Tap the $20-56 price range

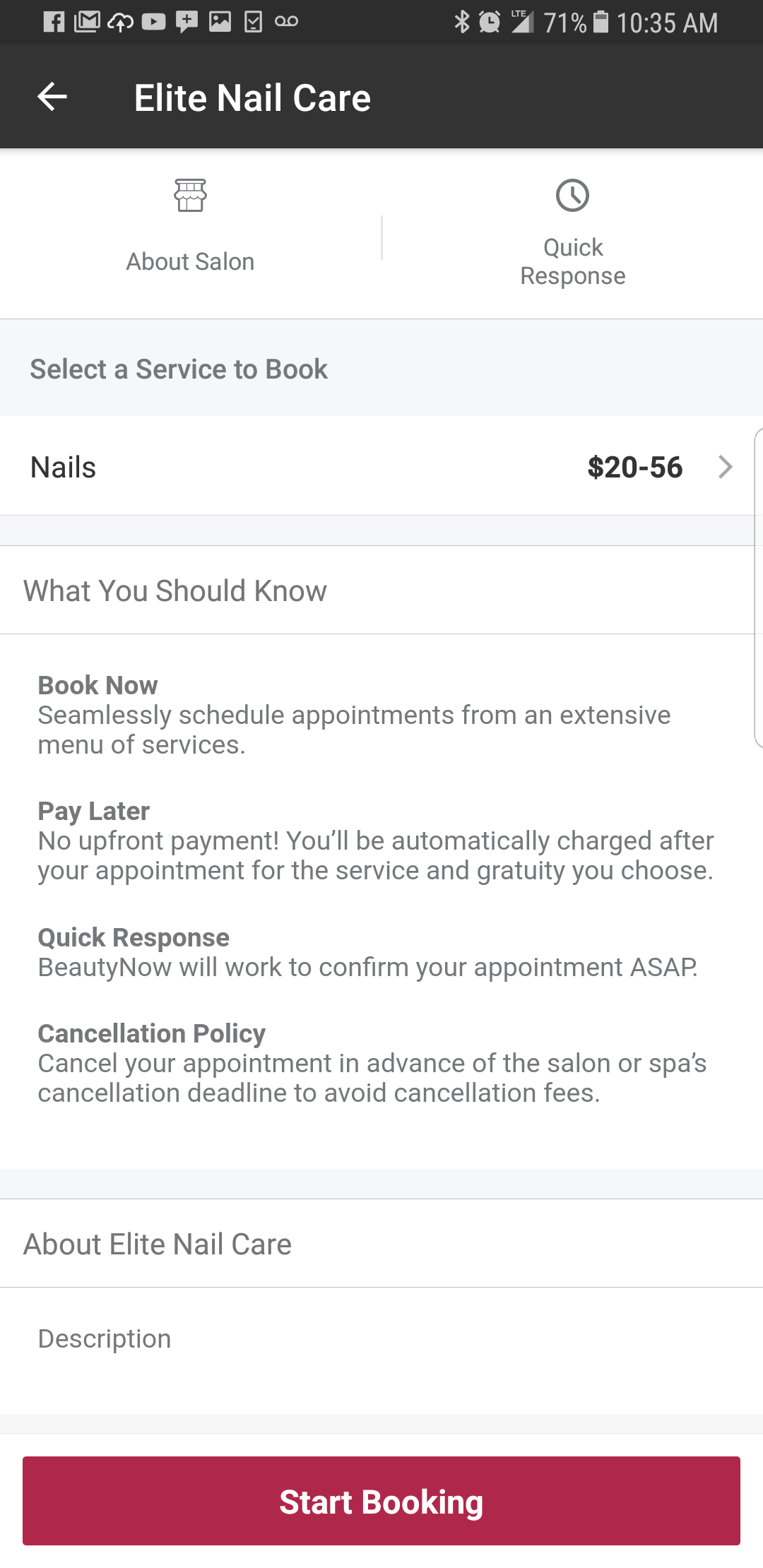click(634, 467)
